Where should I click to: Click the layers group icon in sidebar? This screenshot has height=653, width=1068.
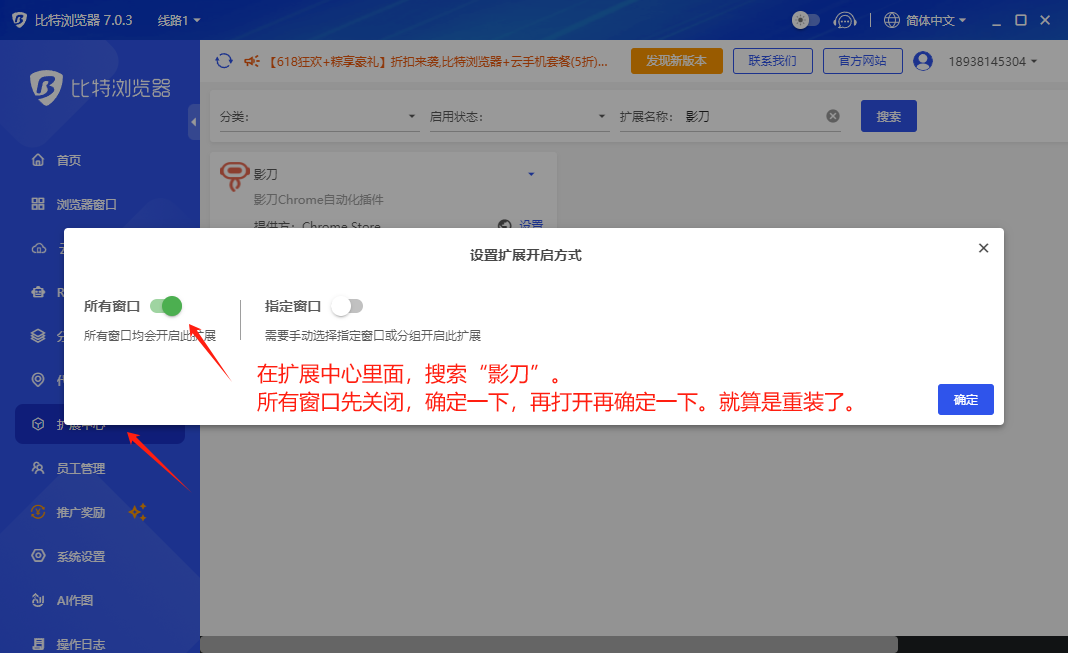(x=38, y=336)
